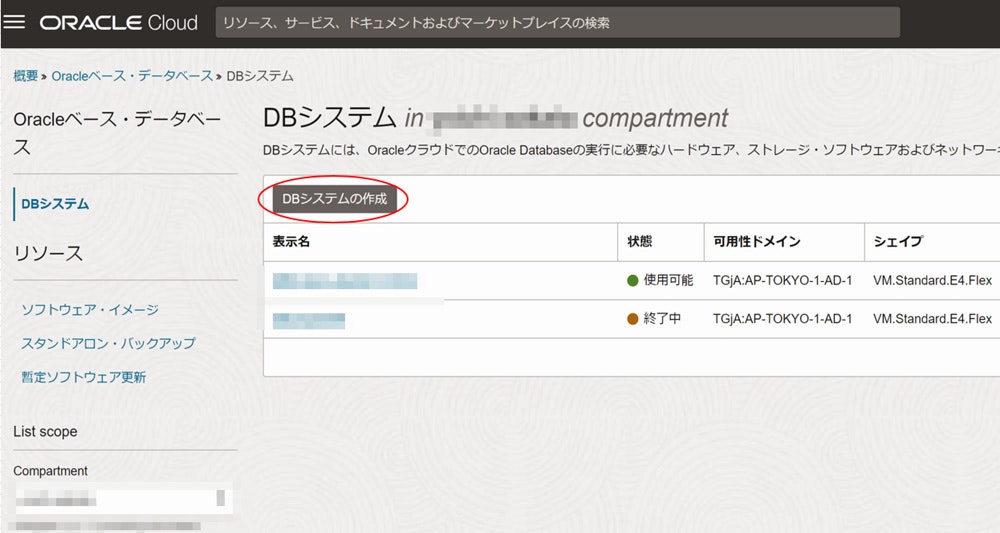The width and height of the screenshot is (1000, 533).
Task: Click the 可用性ドメイン column header
Action: tap(757, 242)
